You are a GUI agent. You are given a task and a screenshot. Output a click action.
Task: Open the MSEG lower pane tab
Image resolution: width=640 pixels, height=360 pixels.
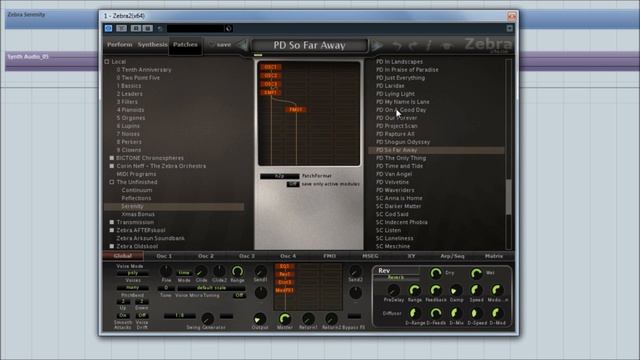370,256
